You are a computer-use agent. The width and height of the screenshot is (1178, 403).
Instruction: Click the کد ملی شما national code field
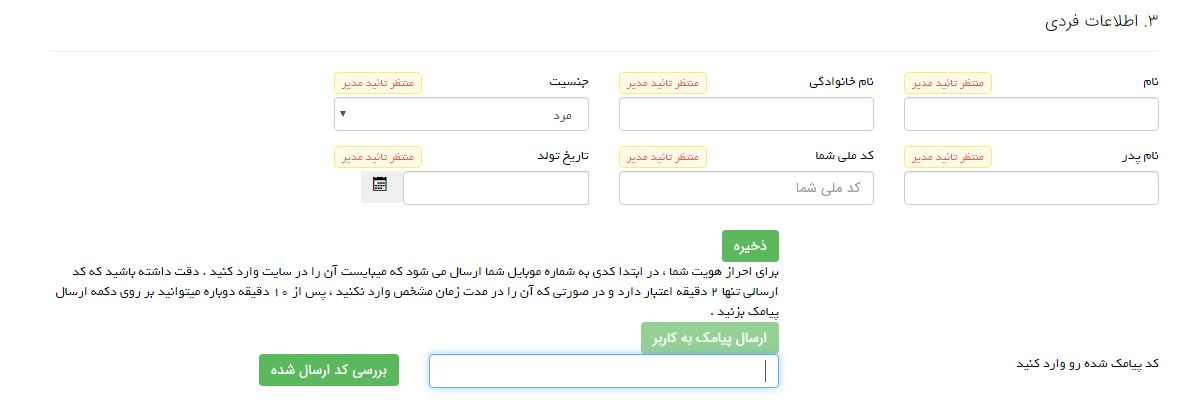pos(747,188)
